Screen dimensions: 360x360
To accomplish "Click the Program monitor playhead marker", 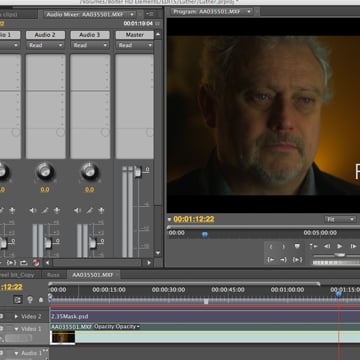I will point(205,235).
